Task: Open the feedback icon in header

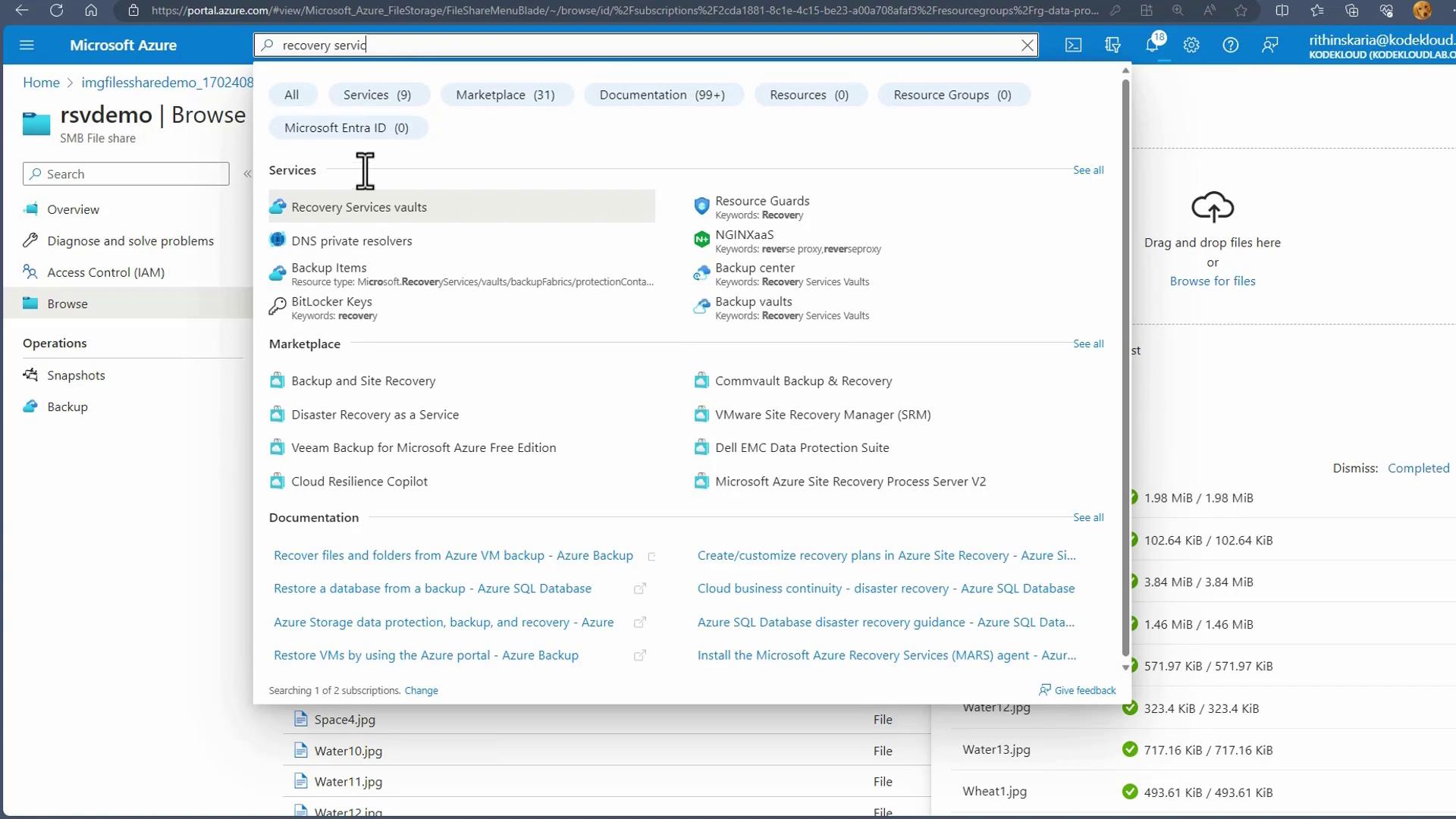Action: tap(1269, 45)
